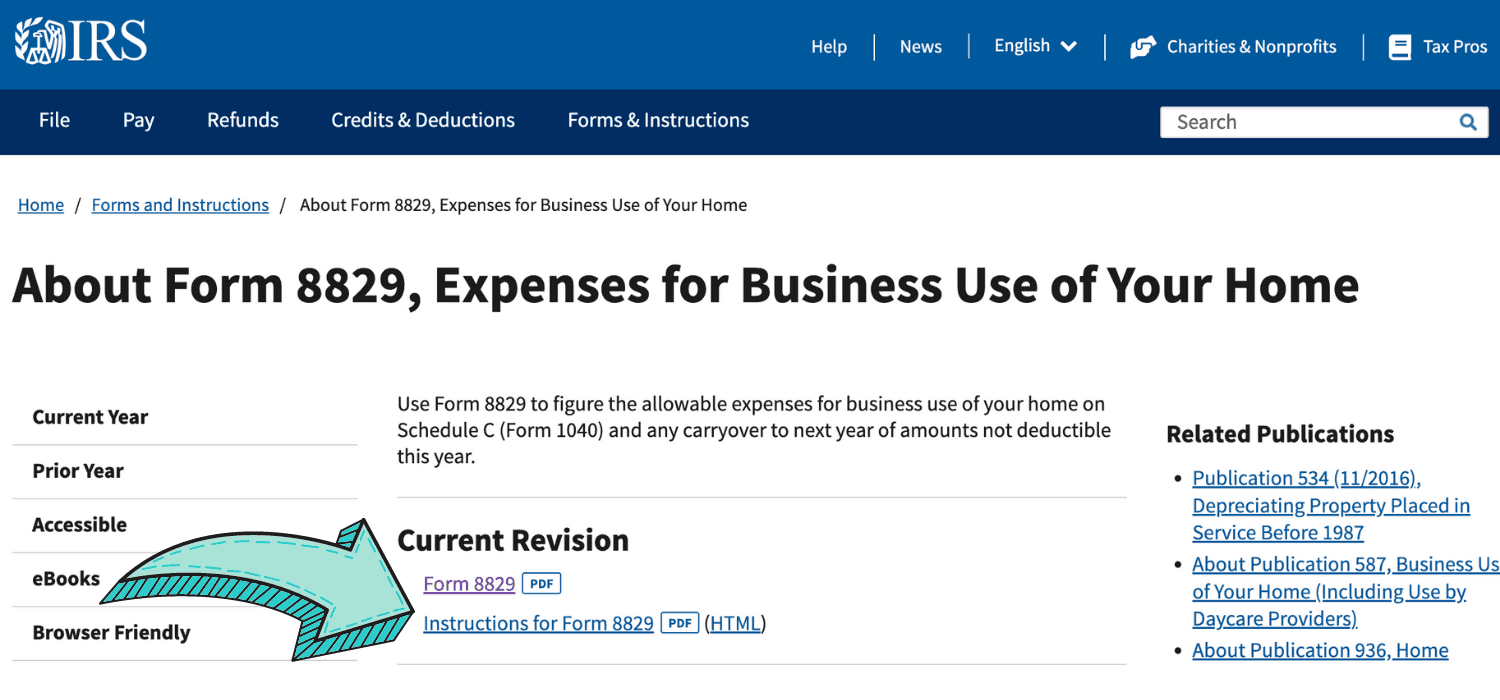This screenshot has width=1500, height=700.
Task: Select Prior Year in the sidebar
Action: [78, 470]
